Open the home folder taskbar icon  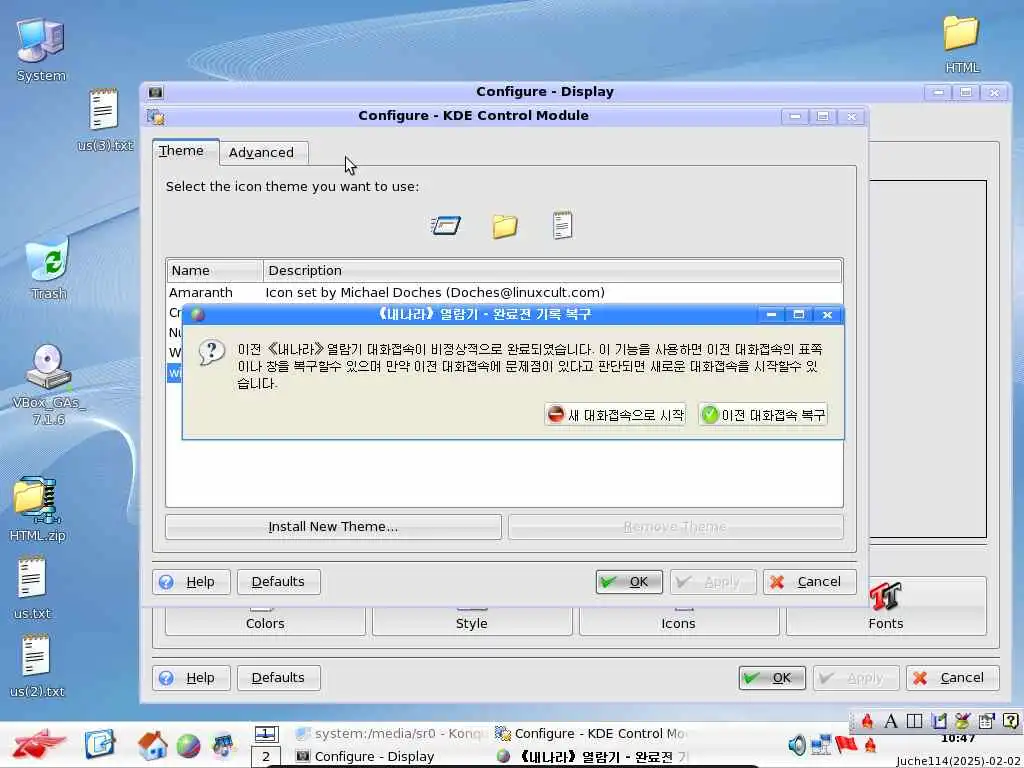pyautogui.click(x=152, y=745)
